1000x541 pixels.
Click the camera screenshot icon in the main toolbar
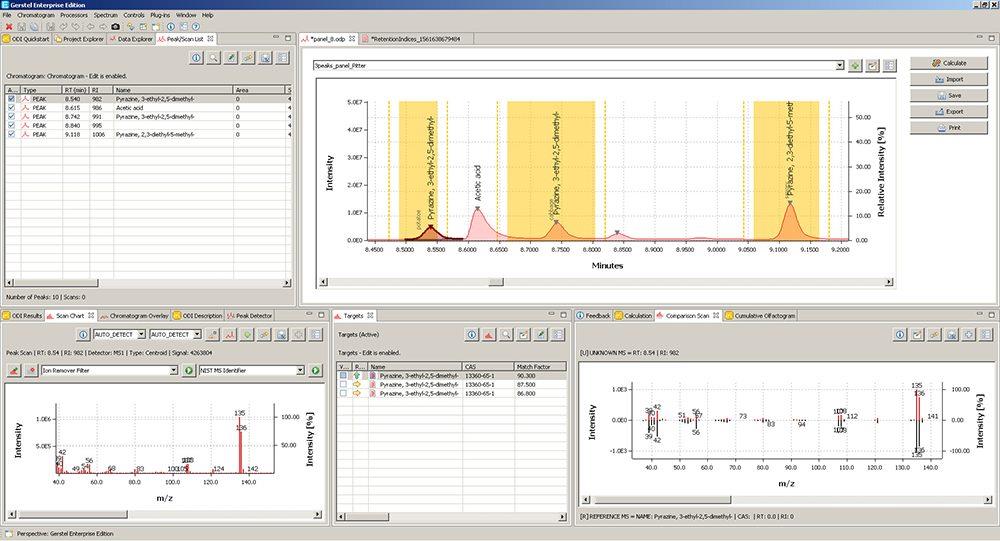point(115,26)
